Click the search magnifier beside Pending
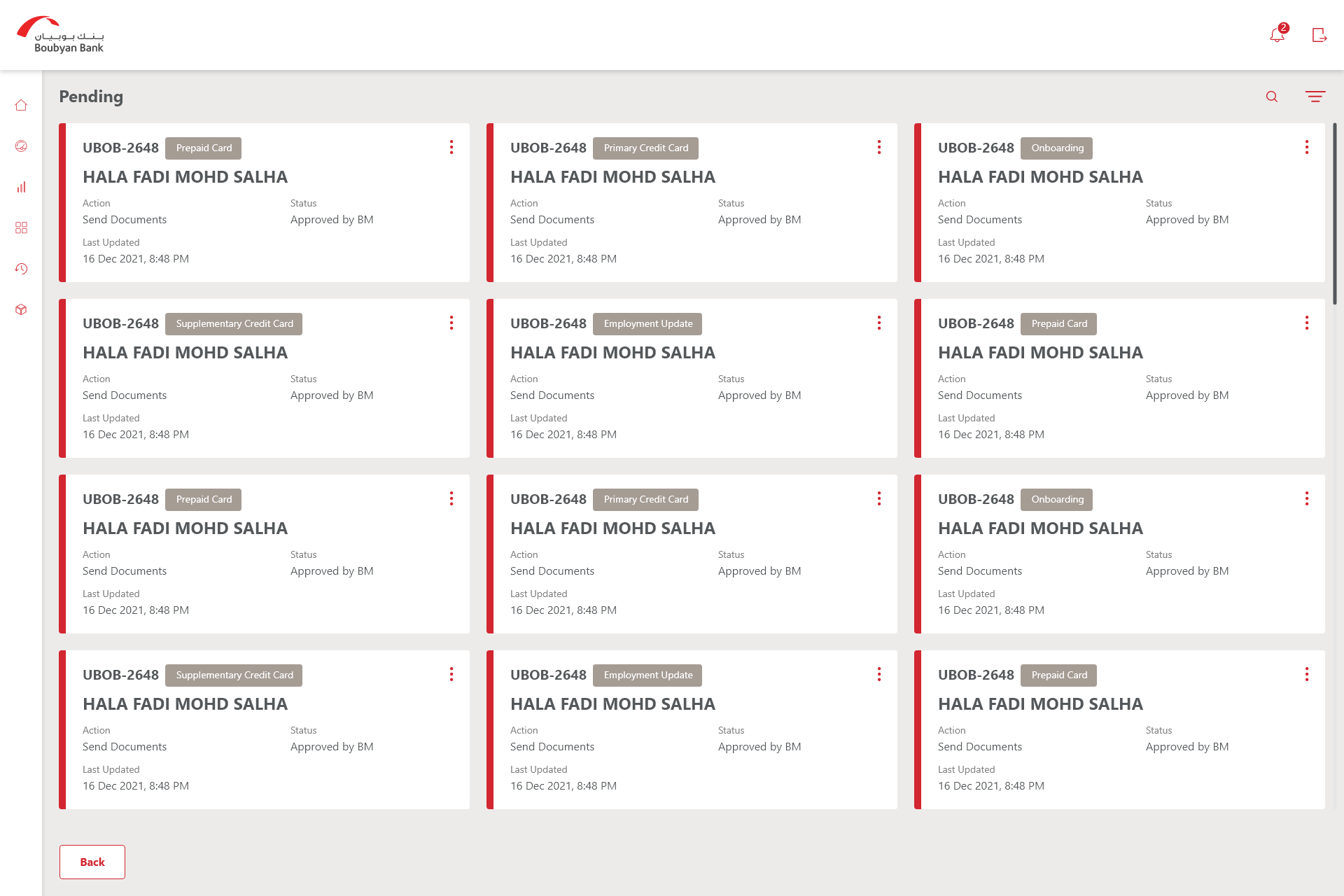The height and width of the screenshot is (896, 1344). pos(1272,97)
